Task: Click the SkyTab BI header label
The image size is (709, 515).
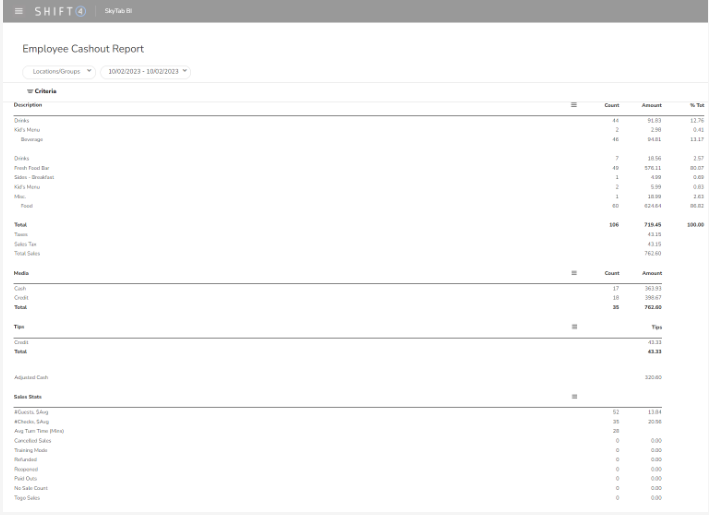Action: pyautogui.click(x=118, y=10)
